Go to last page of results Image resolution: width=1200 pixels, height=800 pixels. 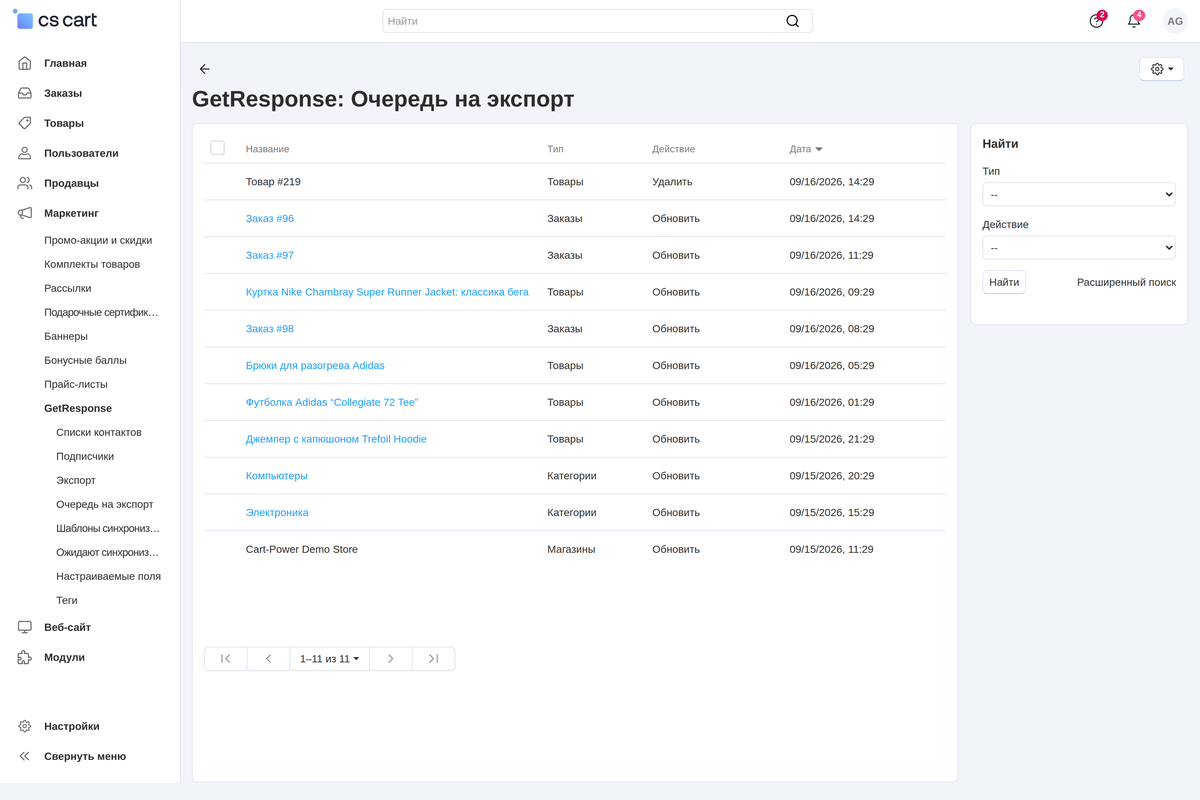click(433, 659)
